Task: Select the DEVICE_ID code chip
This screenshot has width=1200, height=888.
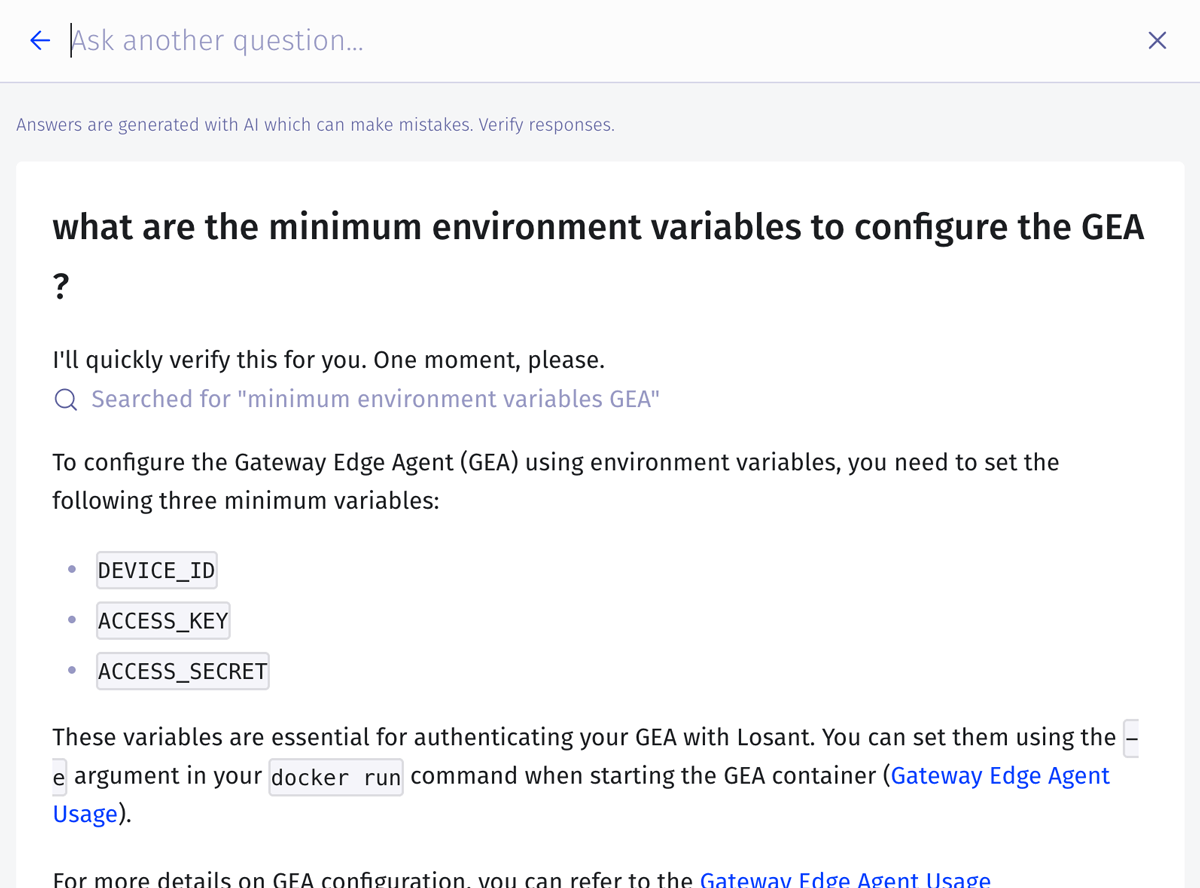Action: (156, 569)
